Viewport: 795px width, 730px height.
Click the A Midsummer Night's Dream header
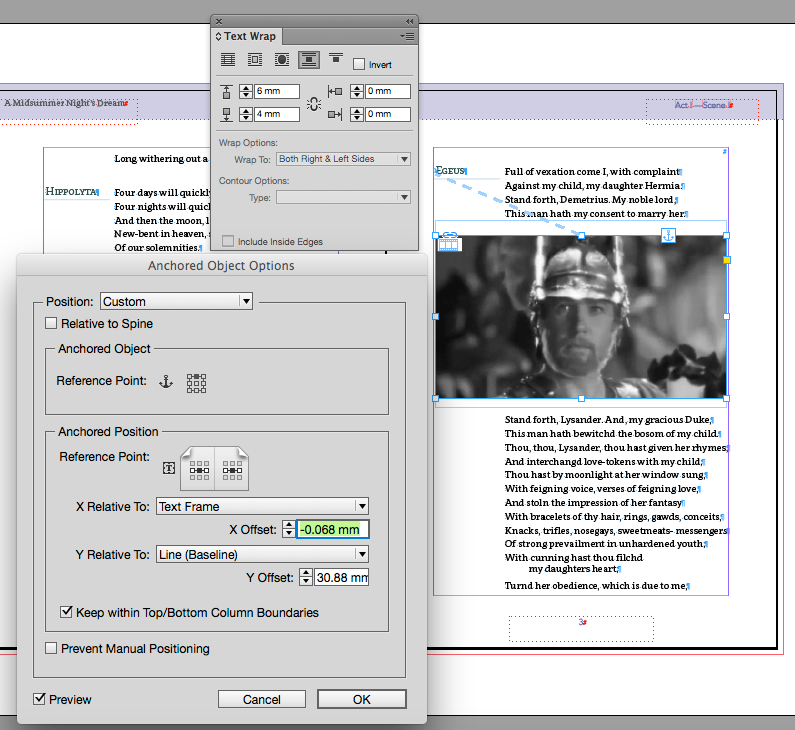coord(65,103)
